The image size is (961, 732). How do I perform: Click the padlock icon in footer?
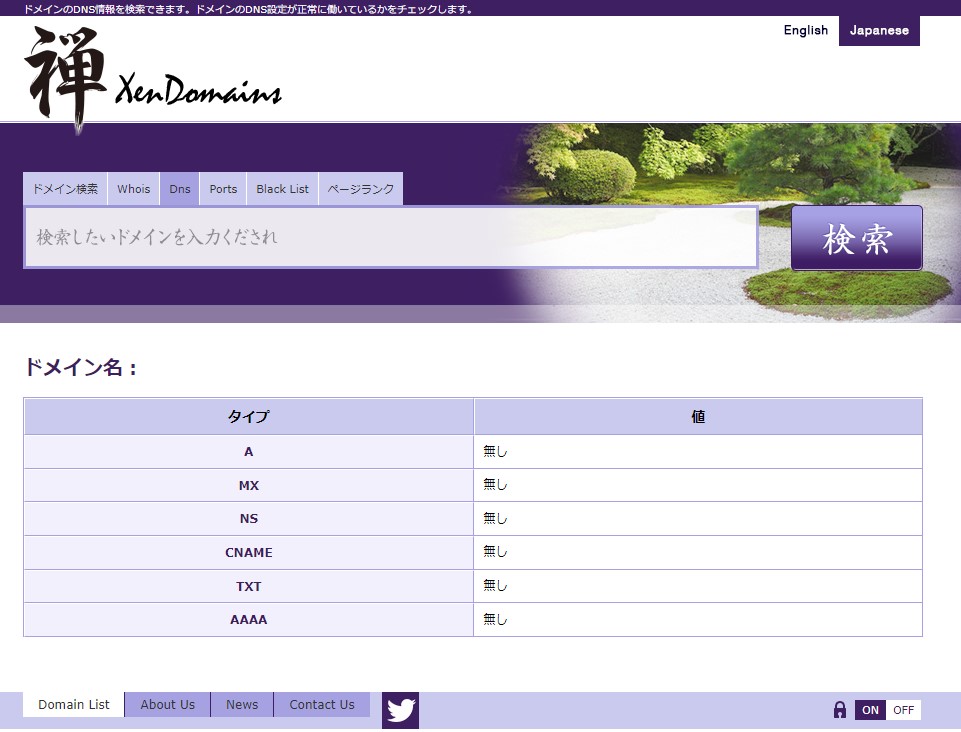pos(840,710)
